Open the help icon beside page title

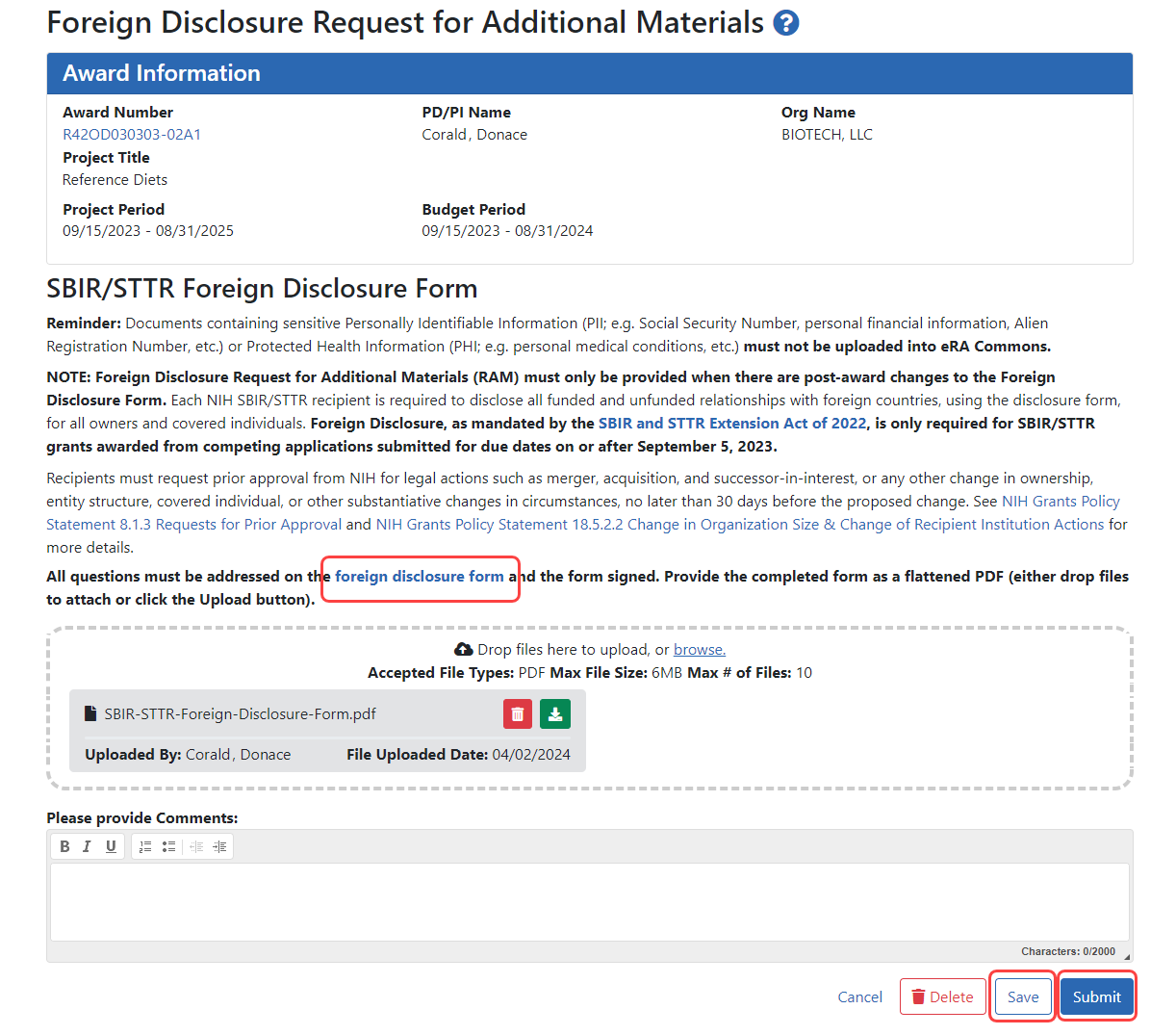pyautogui.click(x=786, y=23)
